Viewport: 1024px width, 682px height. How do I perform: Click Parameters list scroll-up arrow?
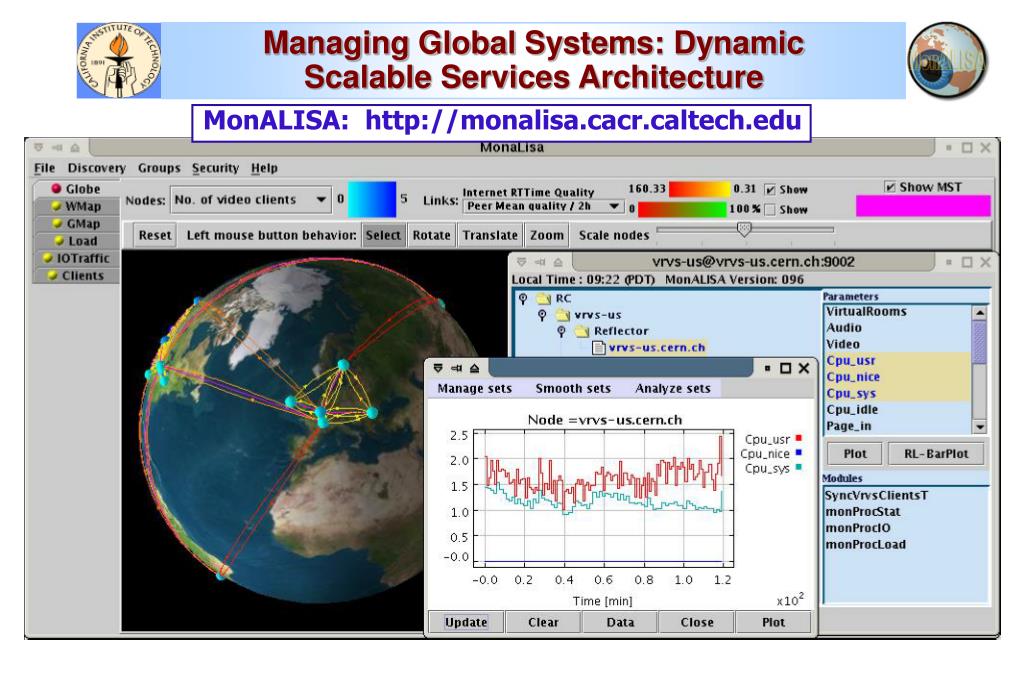(980, 312)
